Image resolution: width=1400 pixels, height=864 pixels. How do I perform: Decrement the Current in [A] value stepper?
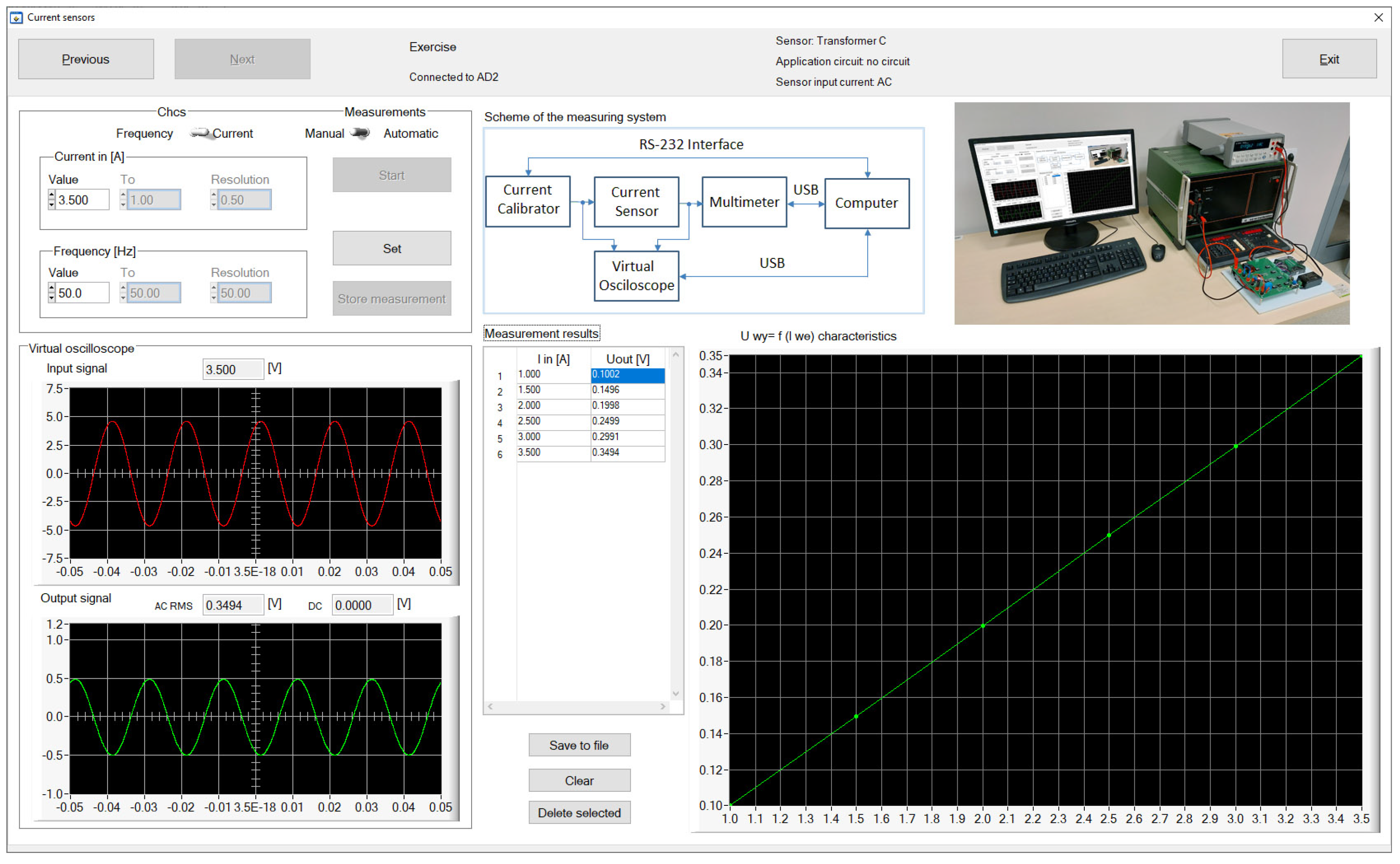pyautogui.click(x=51, y=205)
